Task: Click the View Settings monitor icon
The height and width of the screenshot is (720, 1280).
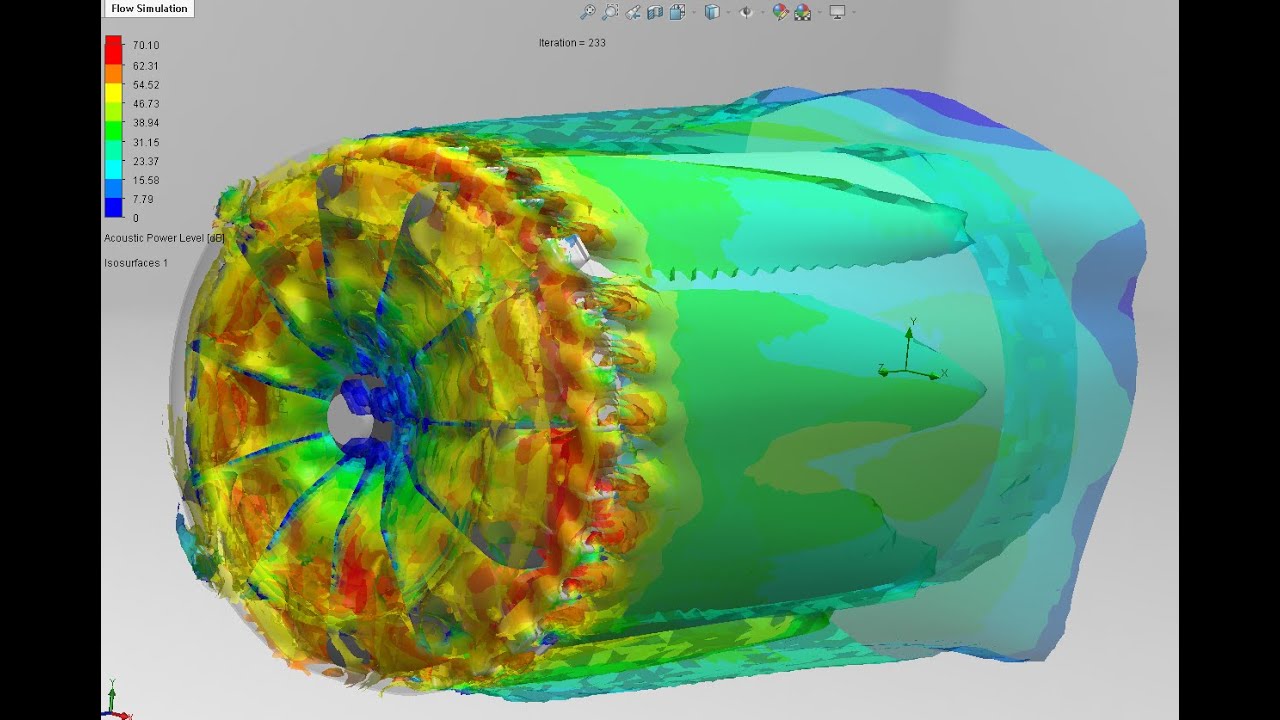Action: (x=837, y=12)
